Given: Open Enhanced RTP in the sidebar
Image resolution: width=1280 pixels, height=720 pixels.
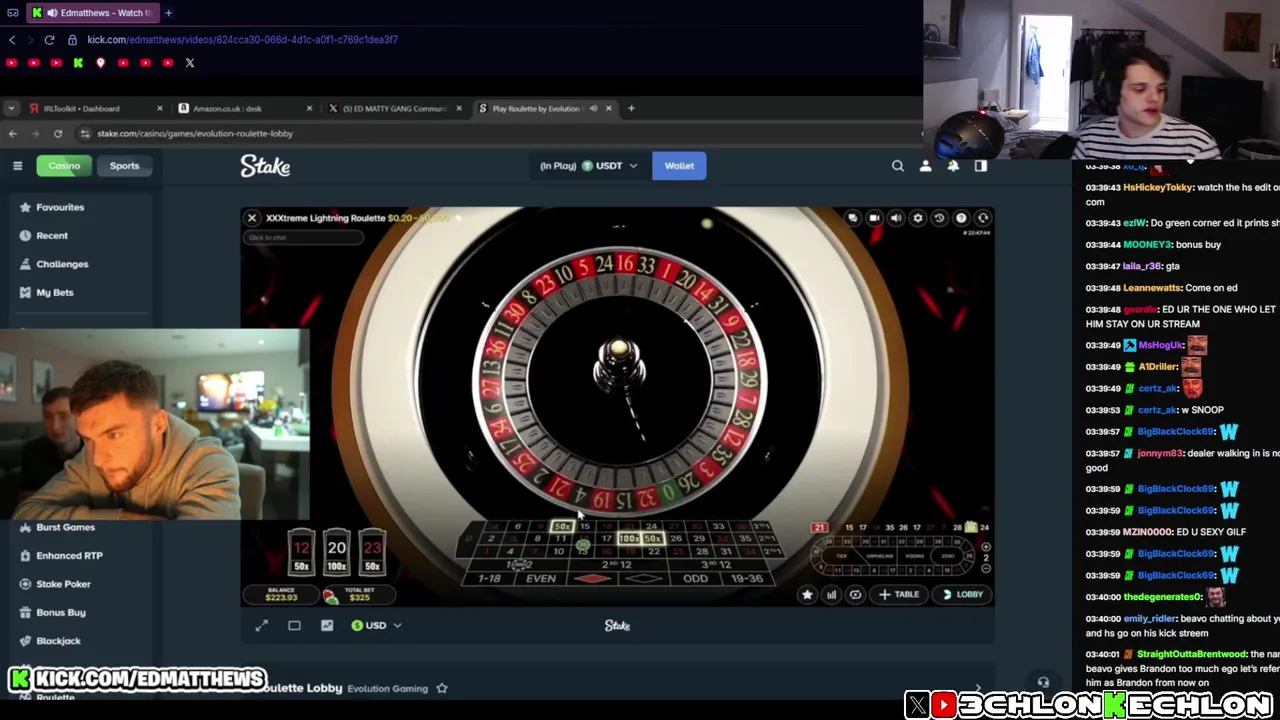Looking at the screenshot, I should (x=61, y=556).
